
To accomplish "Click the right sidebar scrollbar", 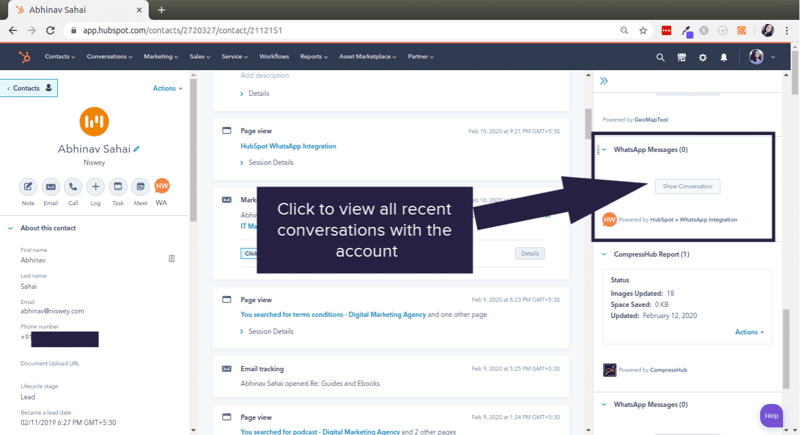I will pos(786,349).
